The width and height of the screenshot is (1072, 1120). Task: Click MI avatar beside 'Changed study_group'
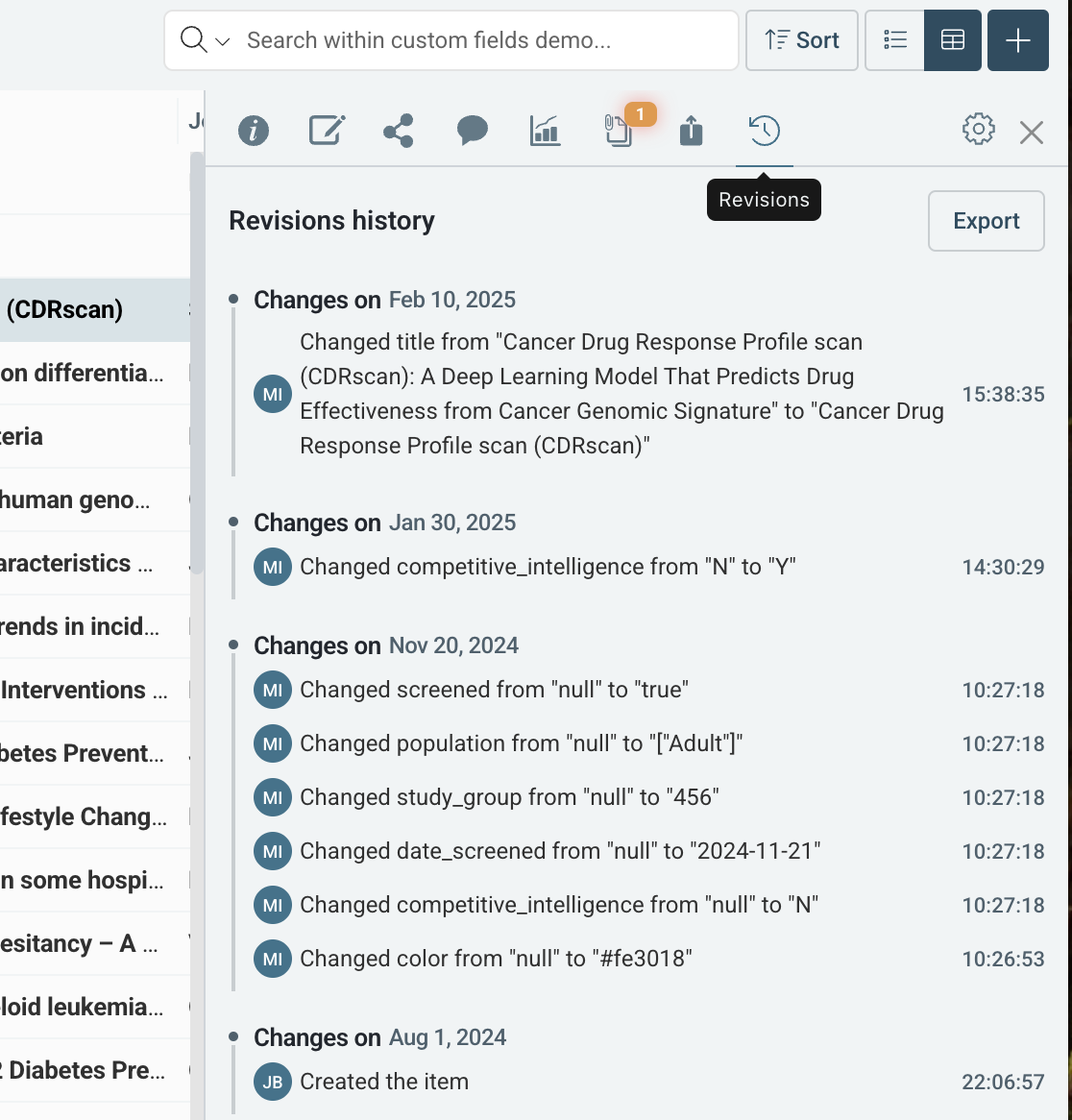click(273, 797)
